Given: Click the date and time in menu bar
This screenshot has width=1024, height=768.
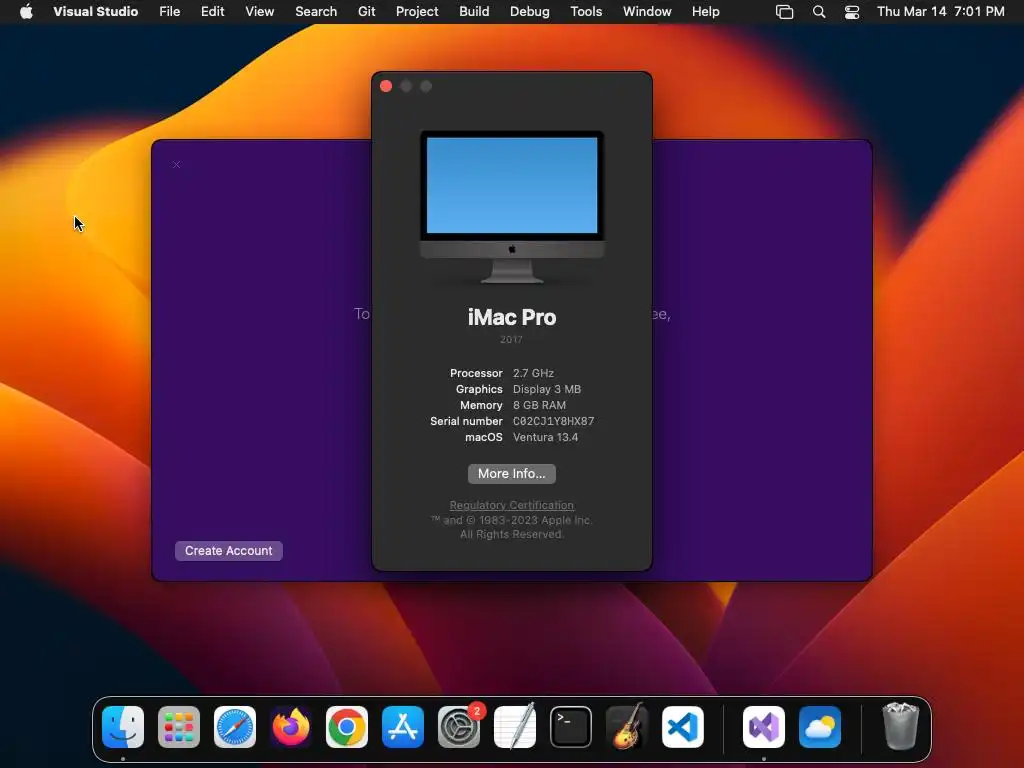Looking at the screenshot, I should 940,11.
